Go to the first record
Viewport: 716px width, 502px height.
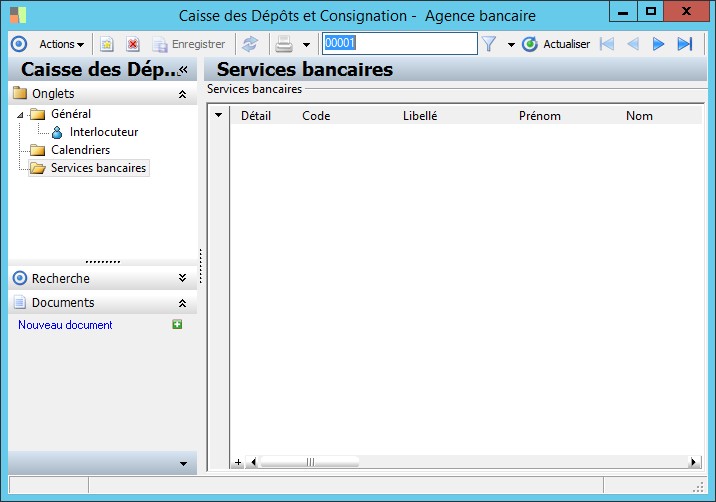tap(607, 44)
